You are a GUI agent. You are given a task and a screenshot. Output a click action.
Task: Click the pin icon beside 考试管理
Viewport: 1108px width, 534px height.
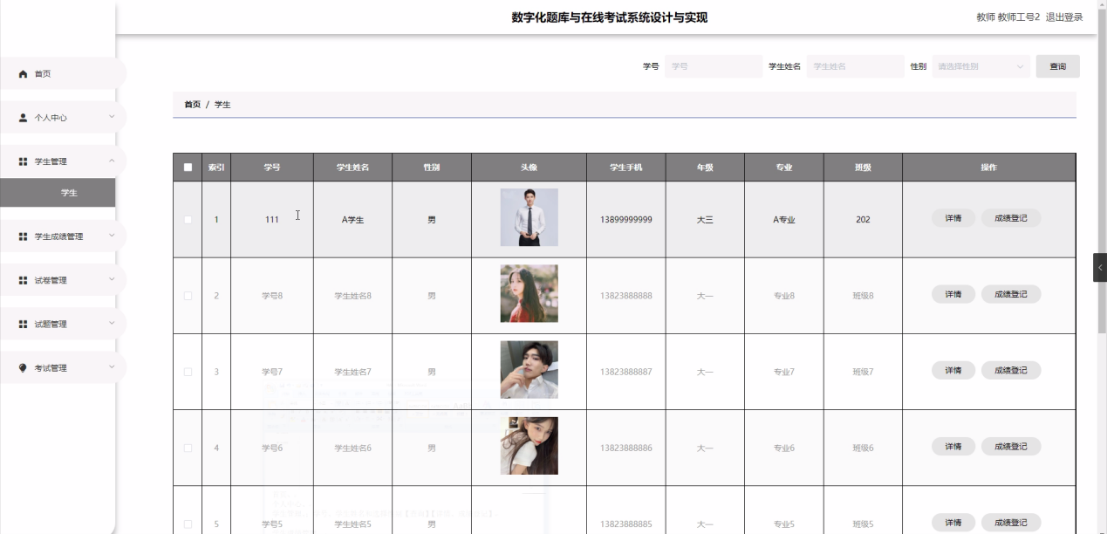tap(23, 368)
